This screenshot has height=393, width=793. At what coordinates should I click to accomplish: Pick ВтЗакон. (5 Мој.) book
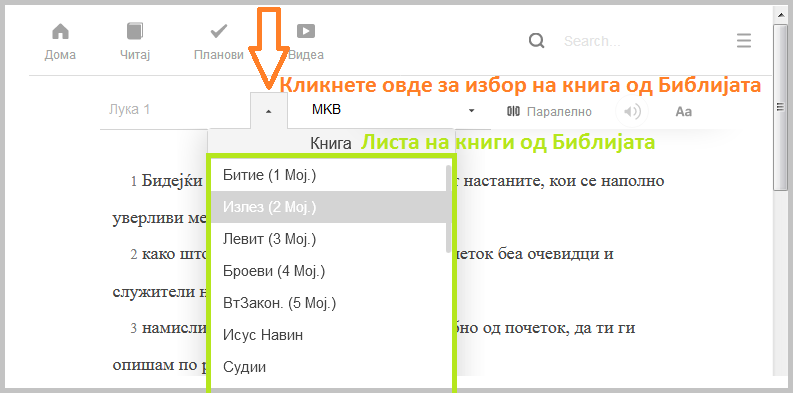point(328,303)
